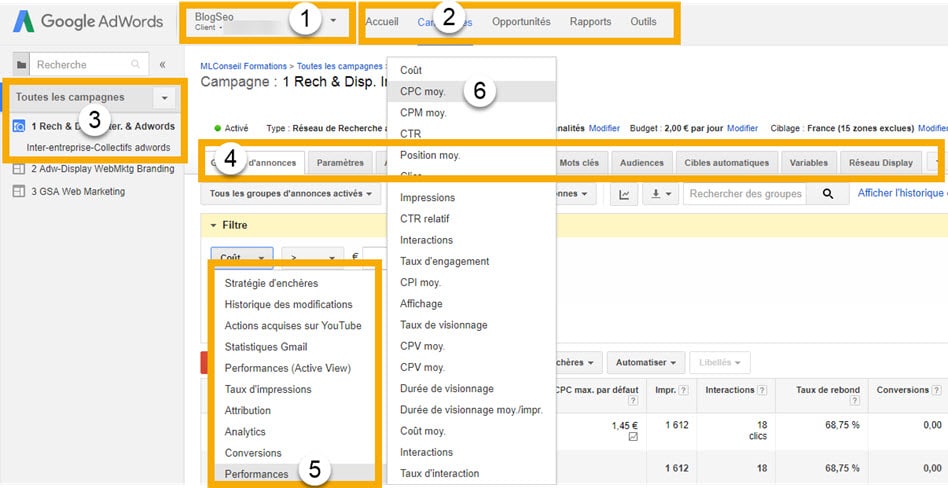The image size is (948, 488).
Task: Choose CPC moy. in the metrics list
Action: [471, 92]
